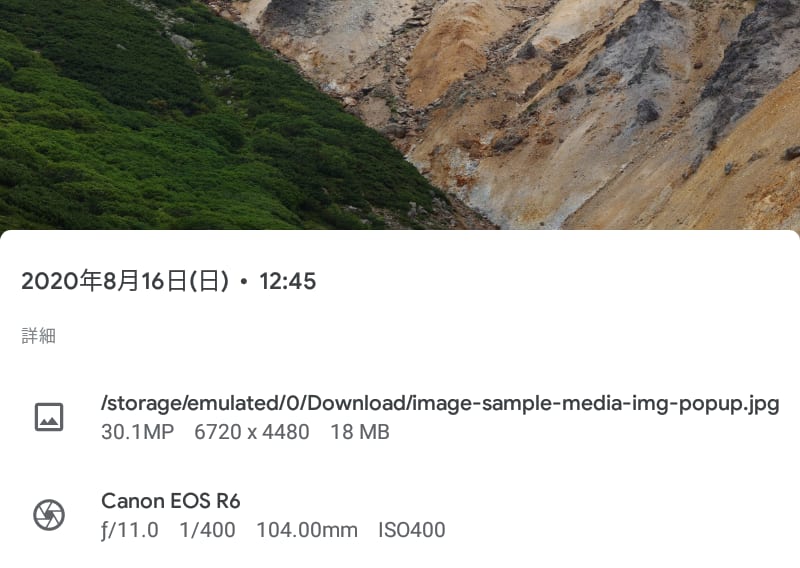Tap the ISO400 sensitivity value
Screen dimensions: 800x568
[412, 530]
